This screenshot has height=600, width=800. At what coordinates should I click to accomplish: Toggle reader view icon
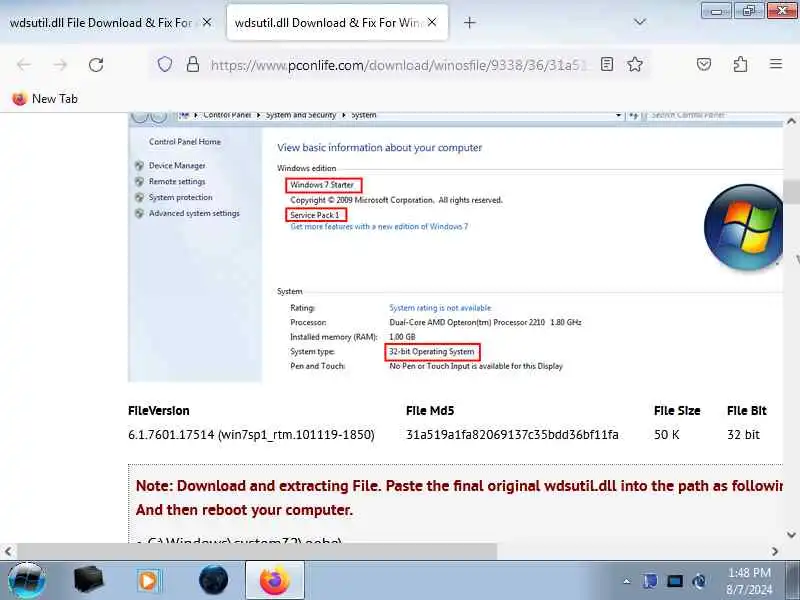[x=607, y=64]
